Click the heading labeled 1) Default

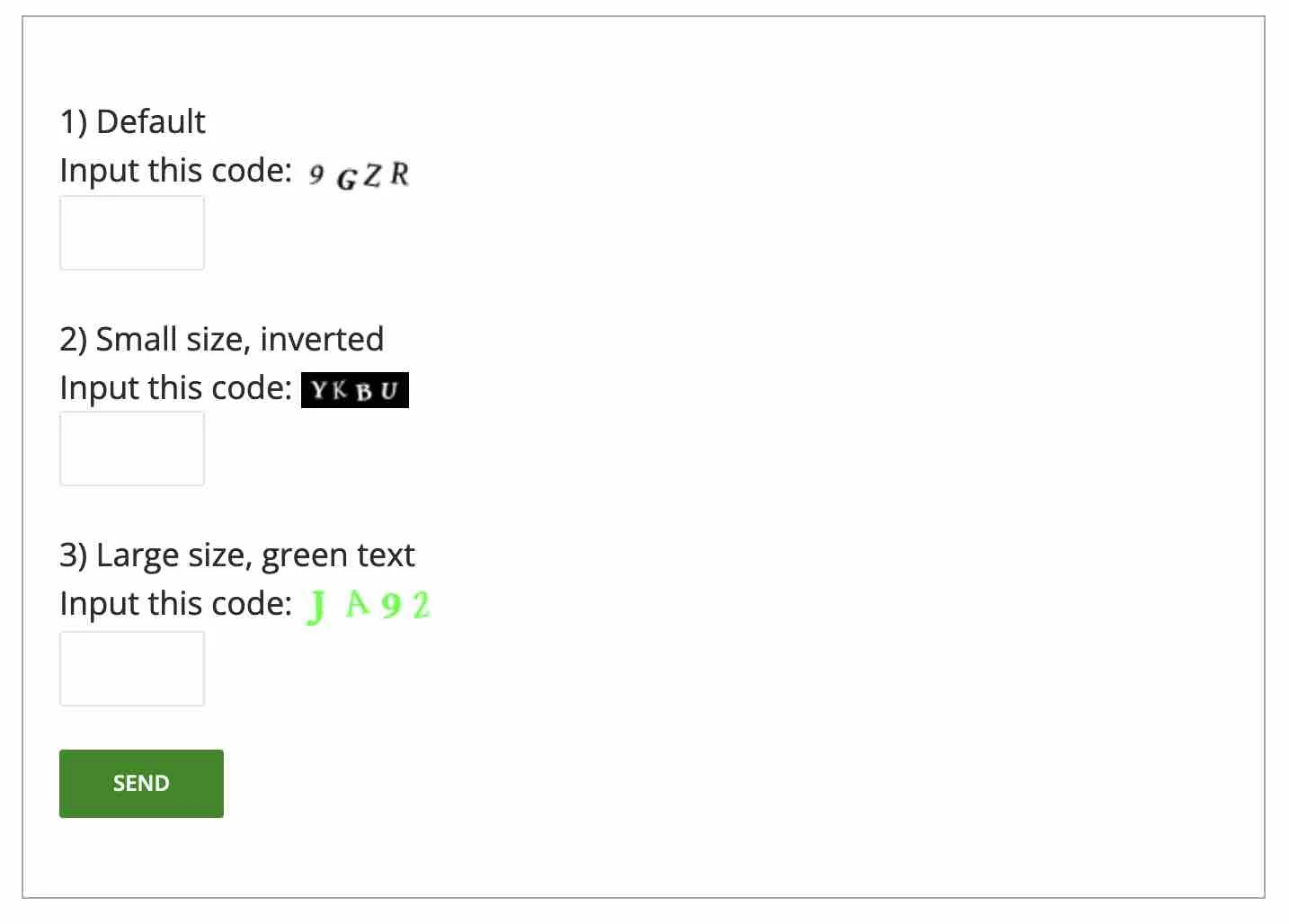tap(132, 121)
